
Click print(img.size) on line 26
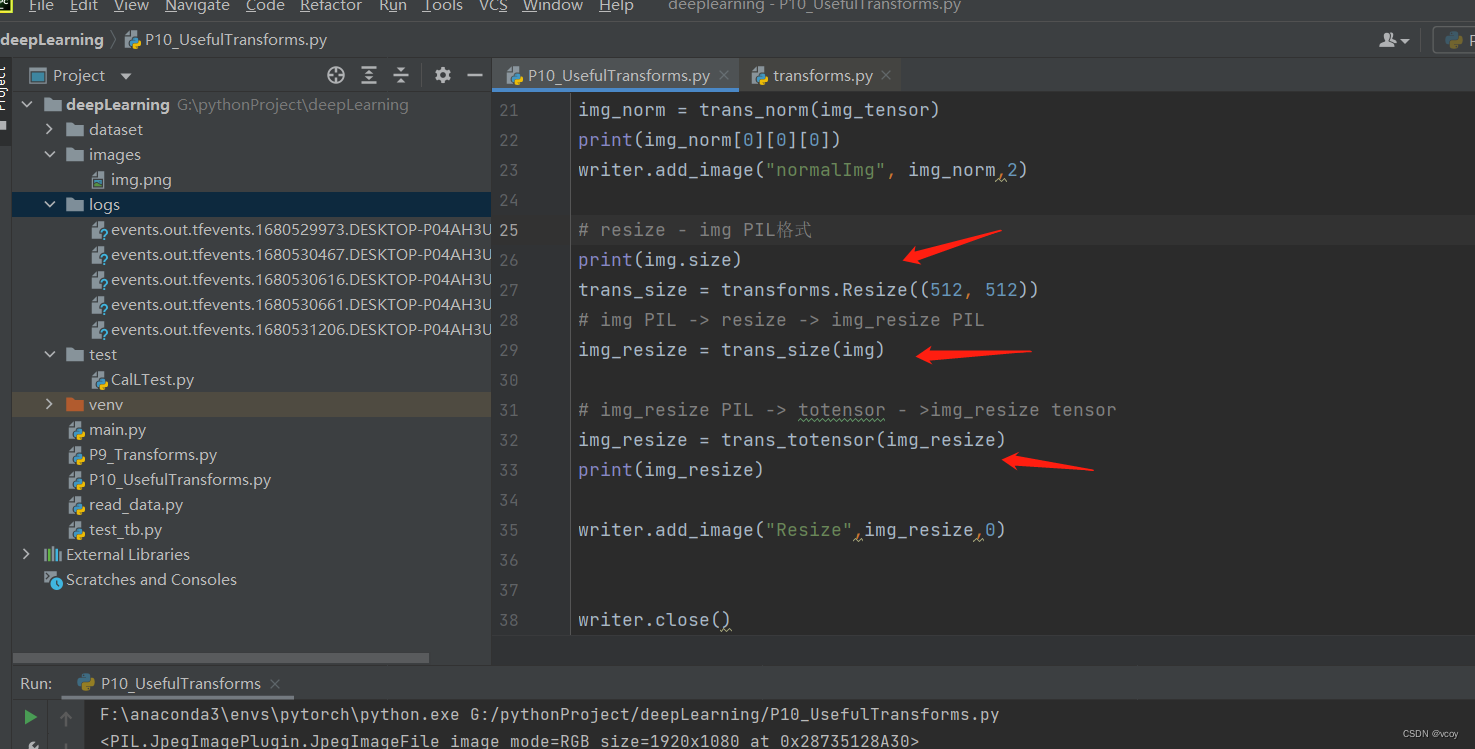660,260
